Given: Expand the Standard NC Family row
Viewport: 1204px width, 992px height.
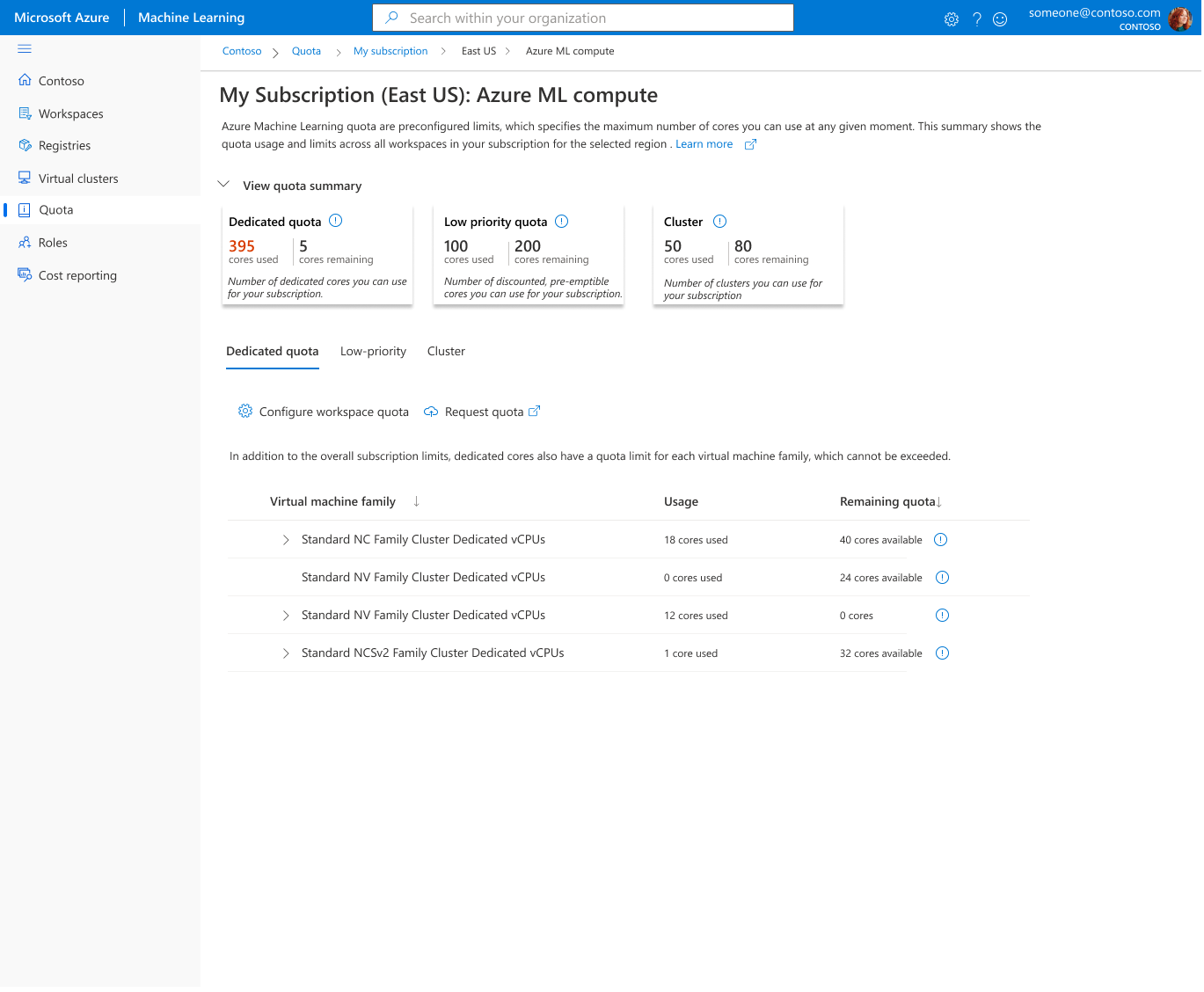Looking at the screenshot, I should click(286, 540).
